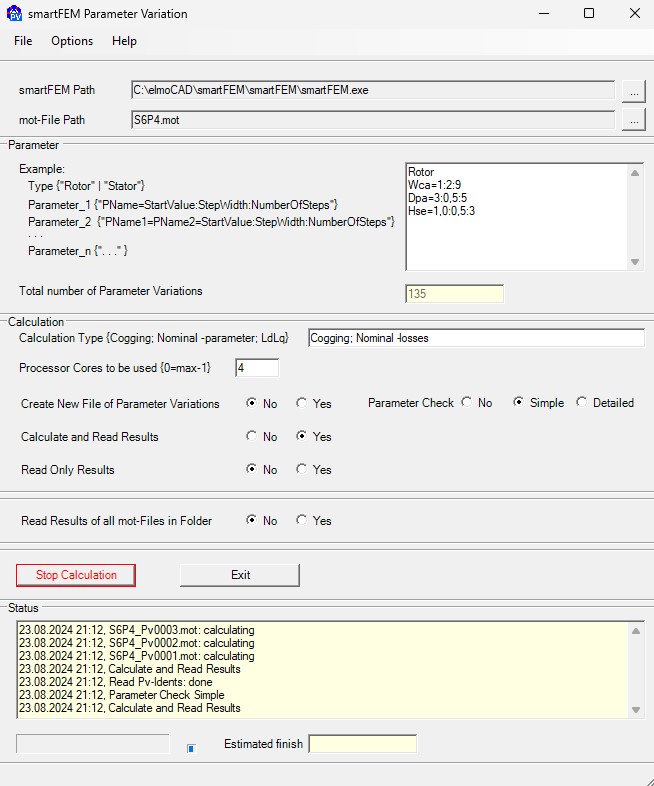
Task: Open the File menu
Action: click(x=23, y=41)
